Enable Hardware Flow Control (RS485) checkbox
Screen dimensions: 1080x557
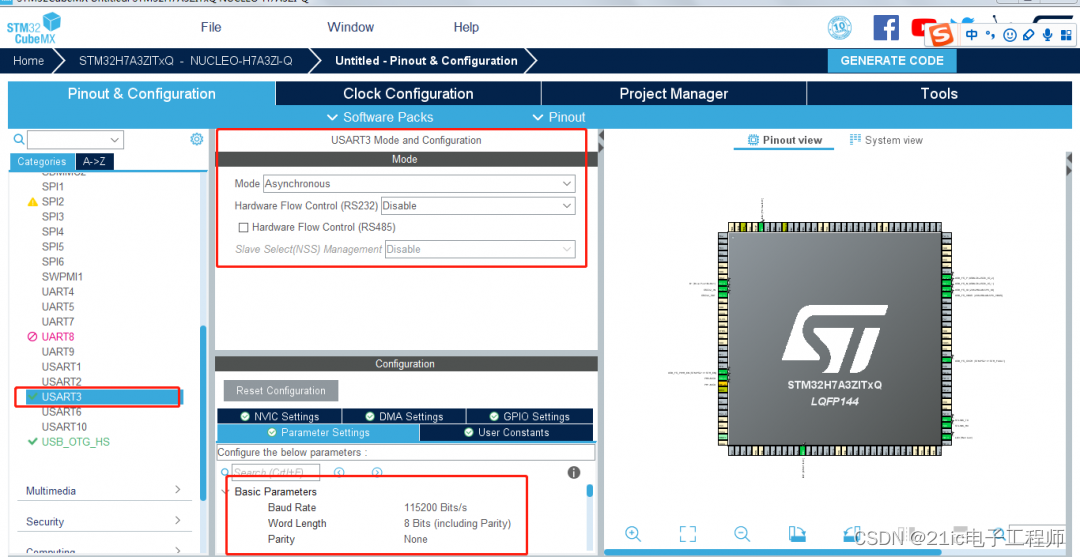pos(243,227)
